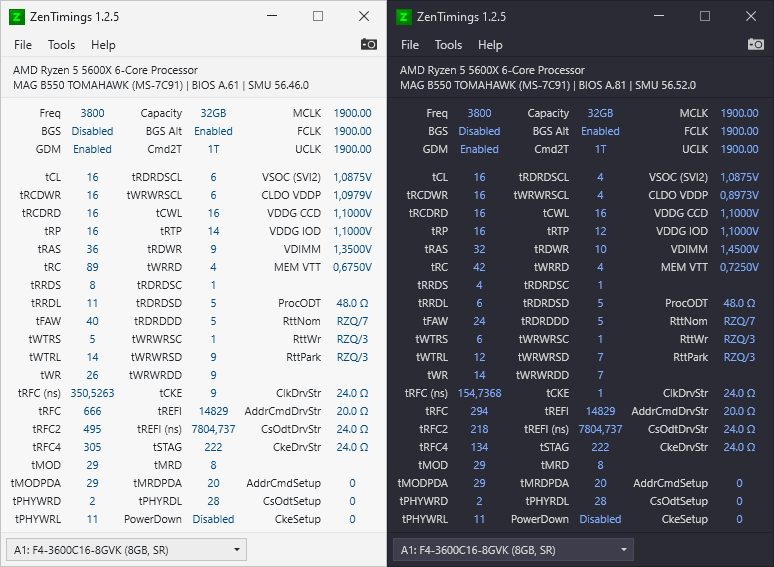Click tRFC4 value 134
Screen dimensions: 774x567
[479, 448]
